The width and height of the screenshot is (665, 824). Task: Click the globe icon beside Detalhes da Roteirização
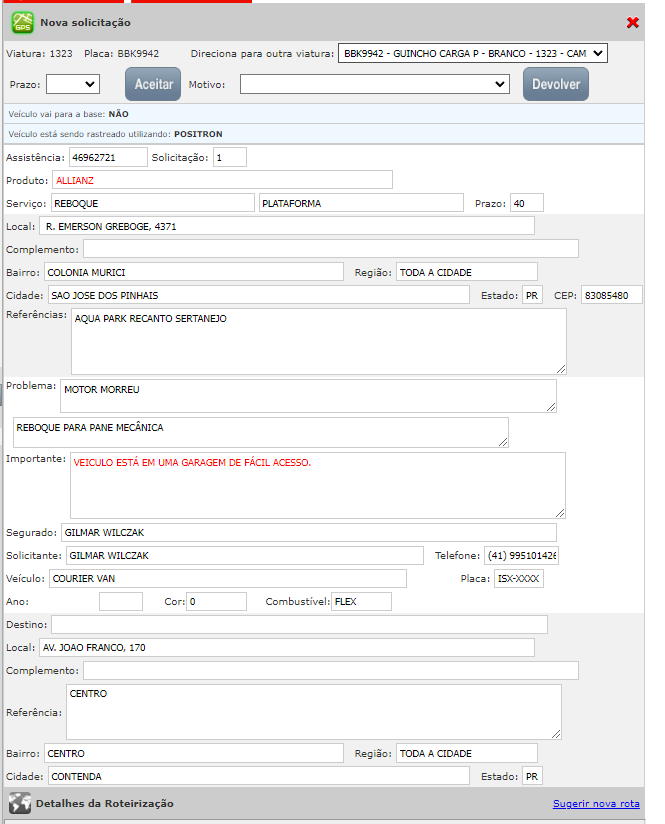(x=19, y=803)
